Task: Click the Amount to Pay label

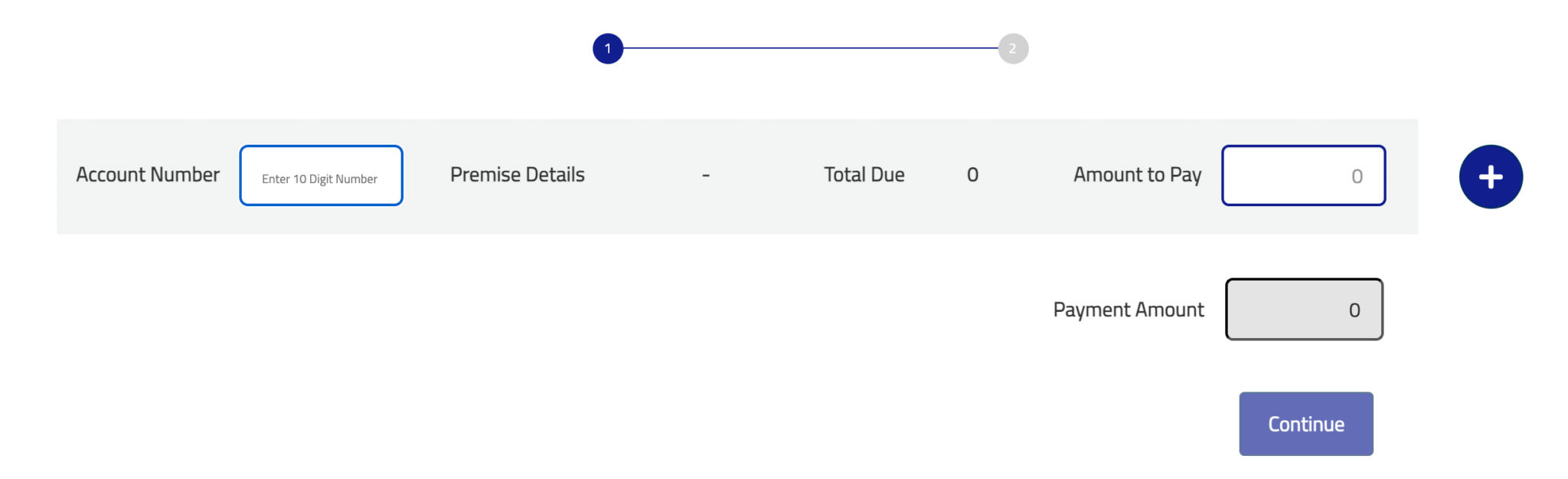Action: pos(1137,175)
